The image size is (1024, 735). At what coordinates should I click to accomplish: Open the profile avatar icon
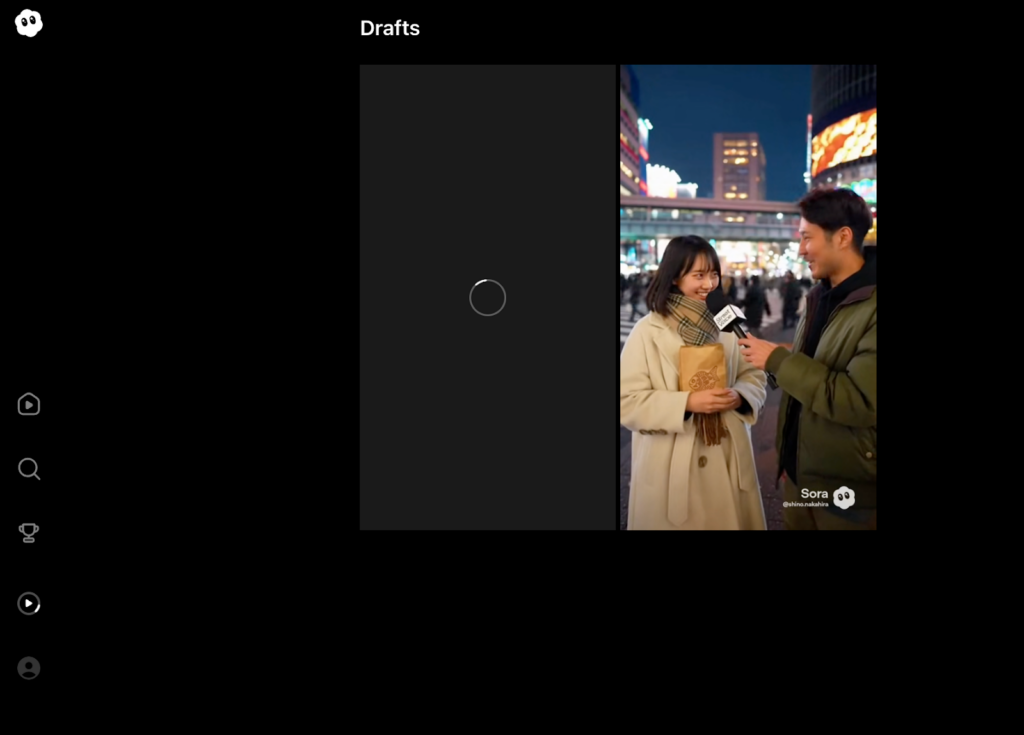pos(29,668)
